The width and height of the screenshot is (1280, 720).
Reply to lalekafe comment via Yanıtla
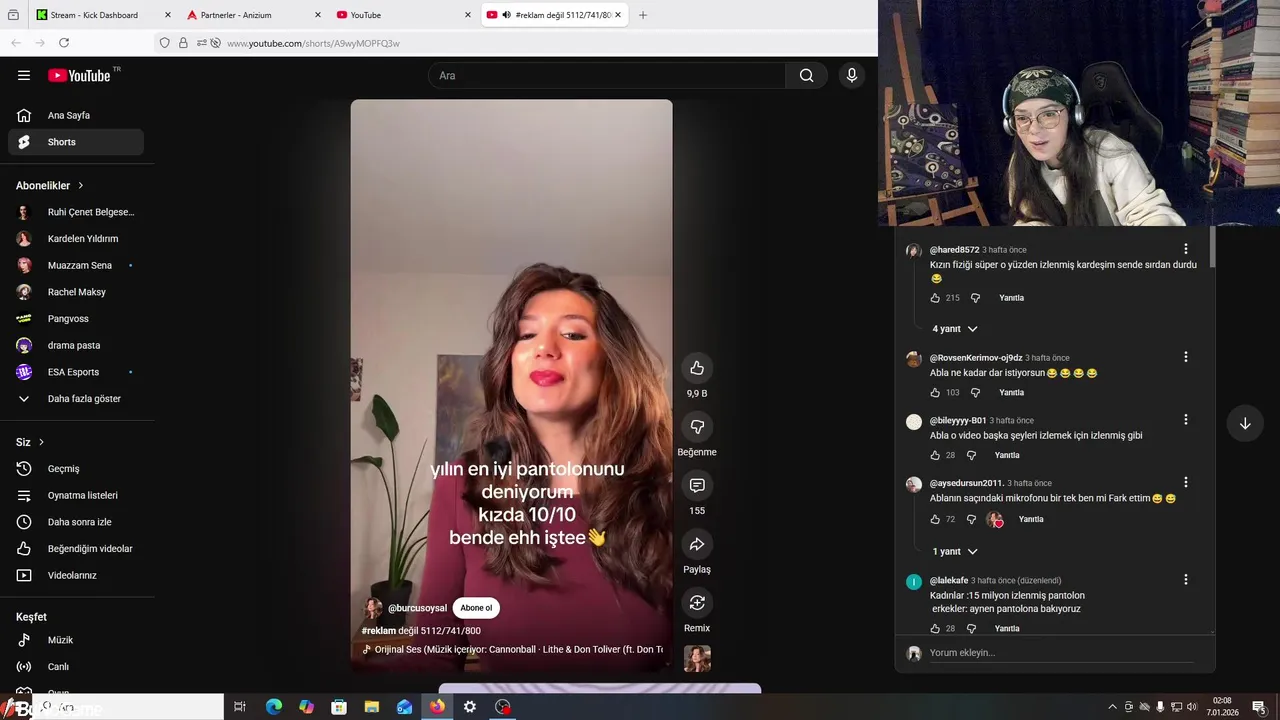coord(1007,629)
